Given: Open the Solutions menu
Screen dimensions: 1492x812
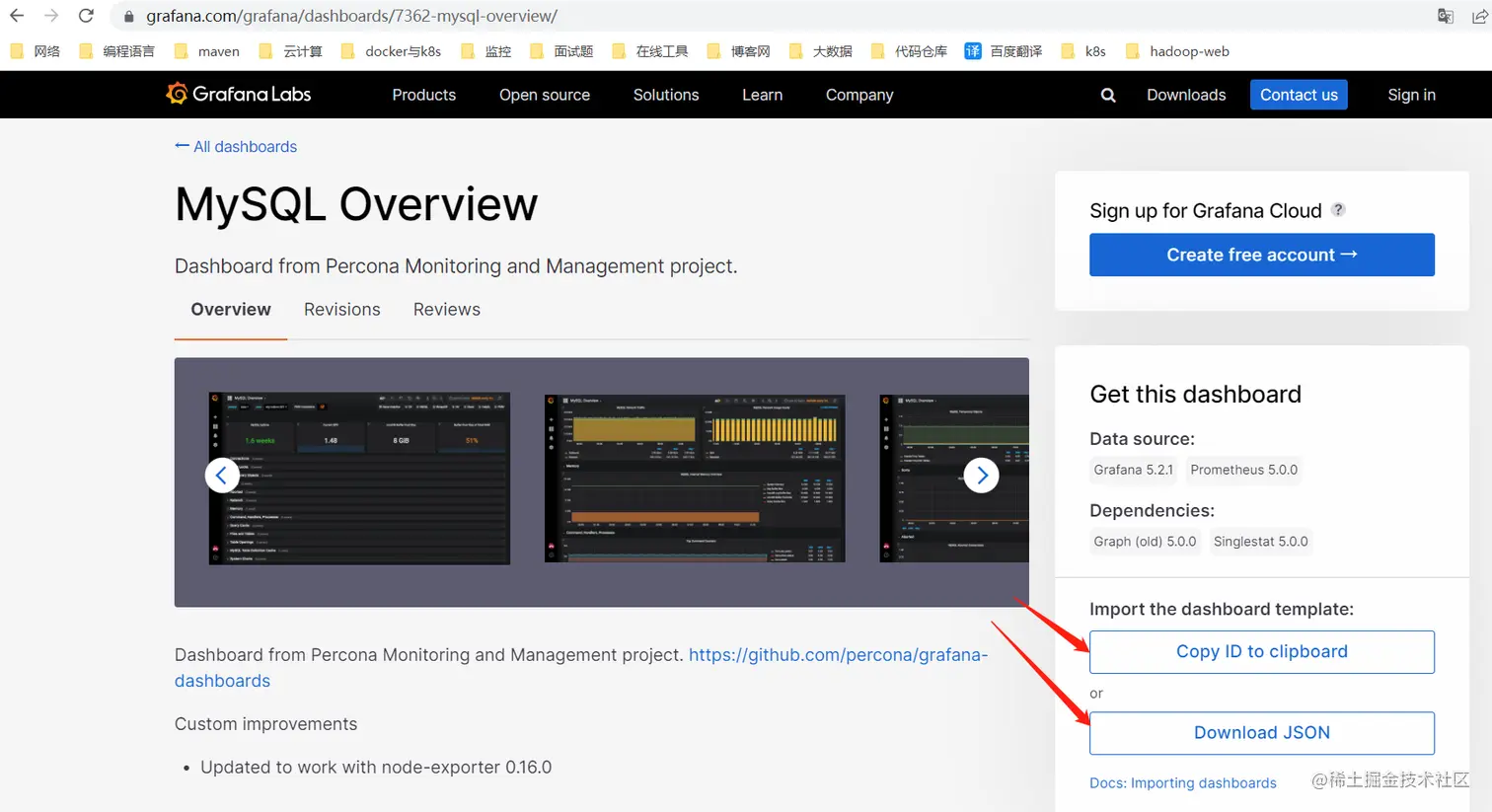Looking at the screenshot, I should 666,95.
